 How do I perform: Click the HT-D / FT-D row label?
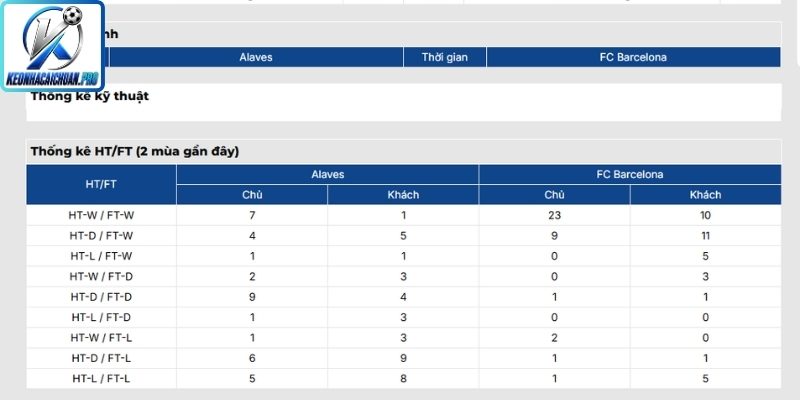pos(101,297)
